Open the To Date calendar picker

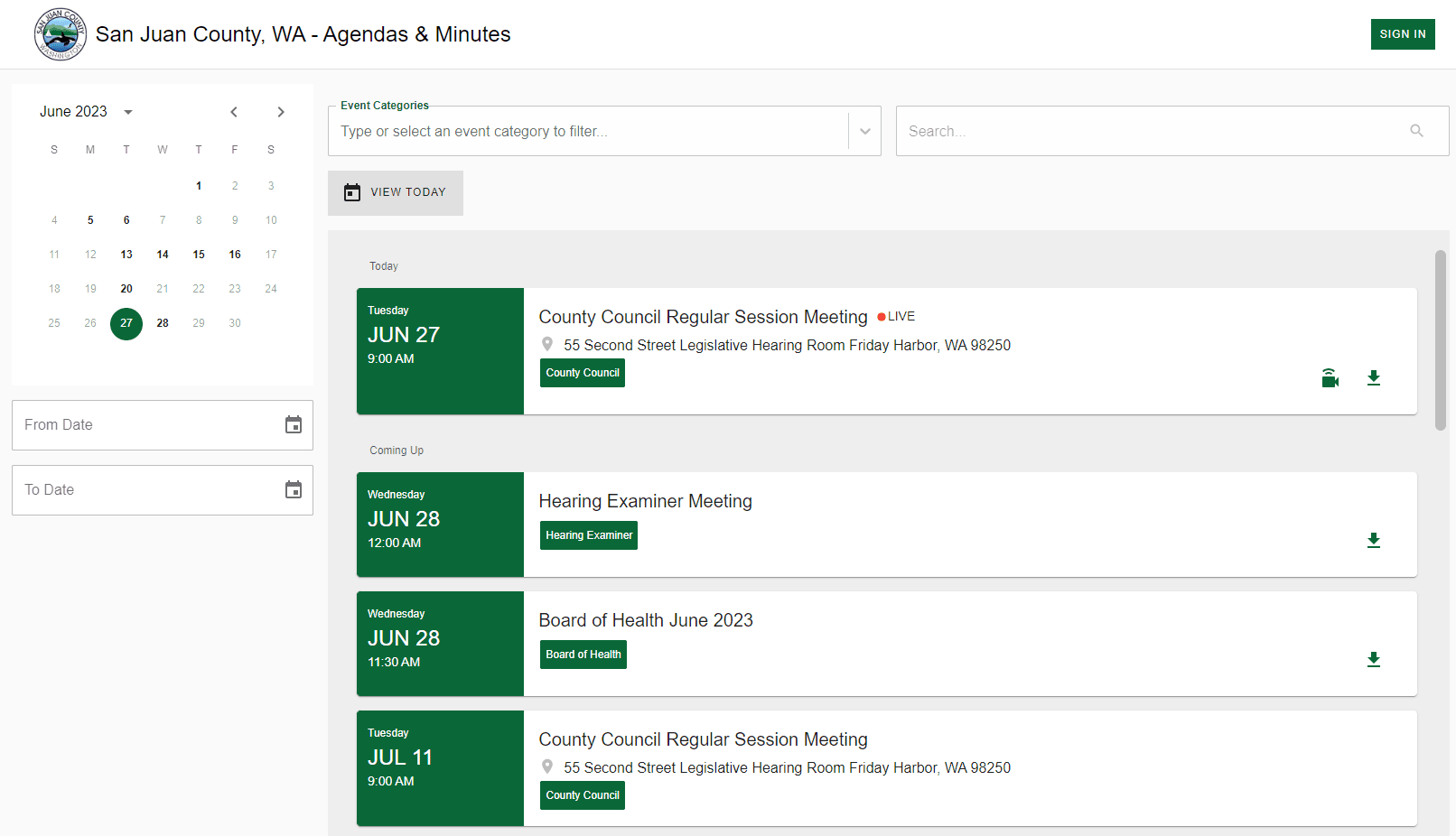(x=293, y=489)
